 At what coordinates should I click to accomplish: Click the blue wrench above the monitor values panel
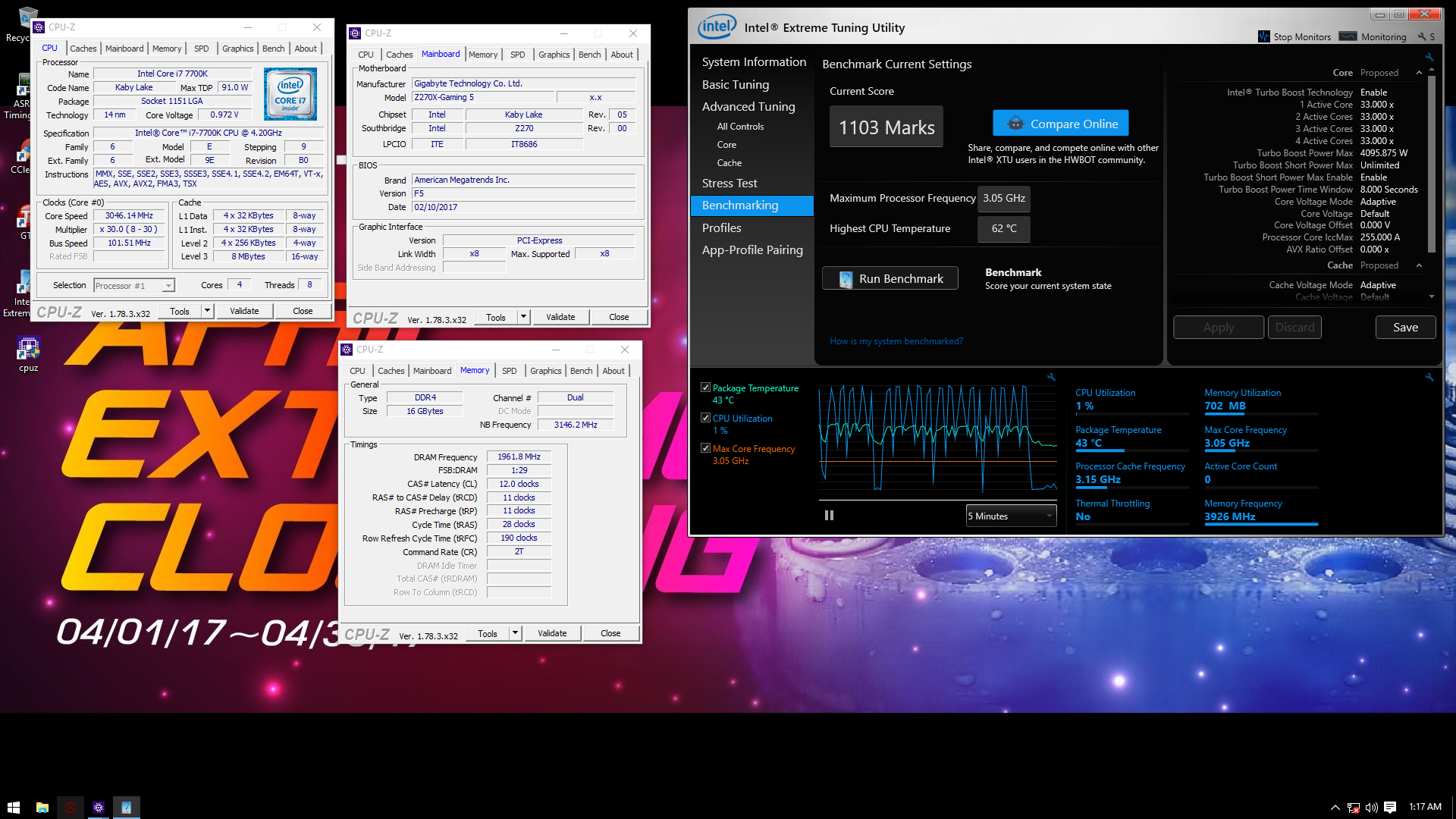[1429, 377]
